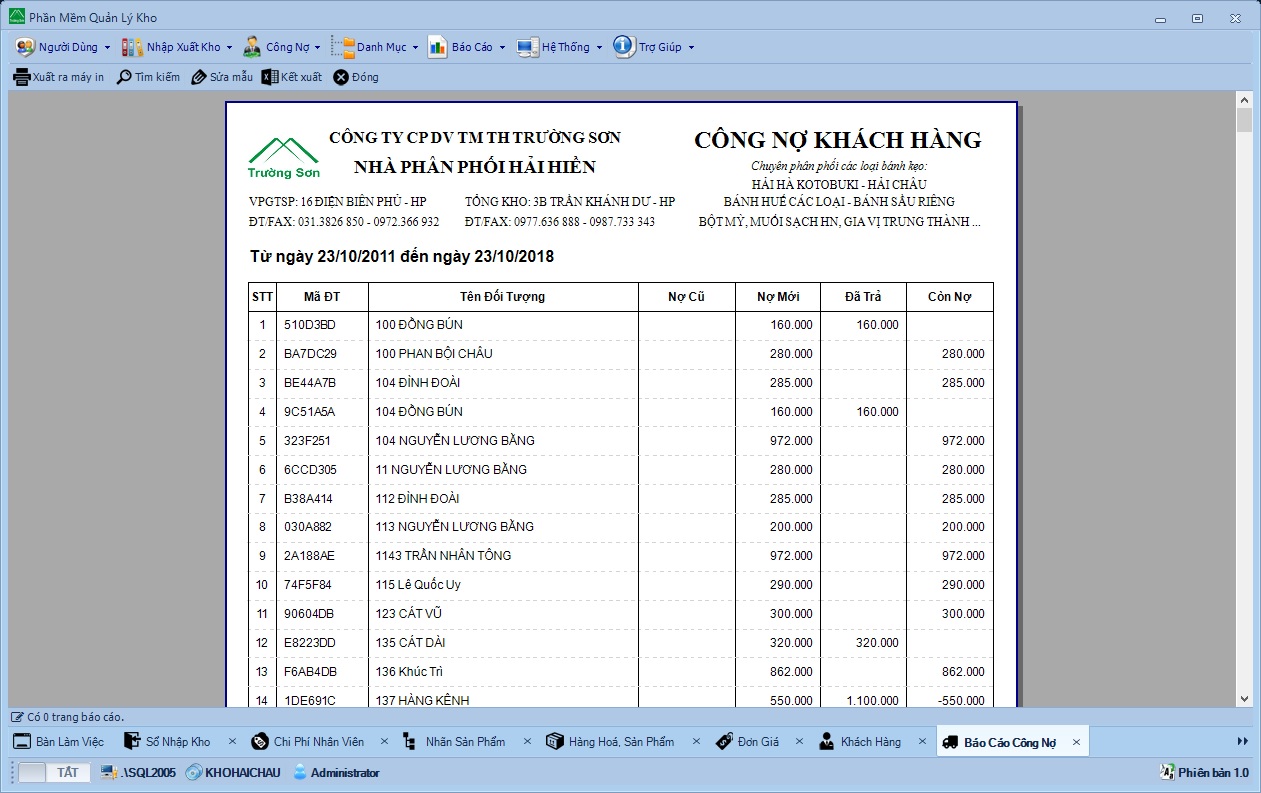
Task: Open Sửa mẫu template editor
Action: coord(199,77)
